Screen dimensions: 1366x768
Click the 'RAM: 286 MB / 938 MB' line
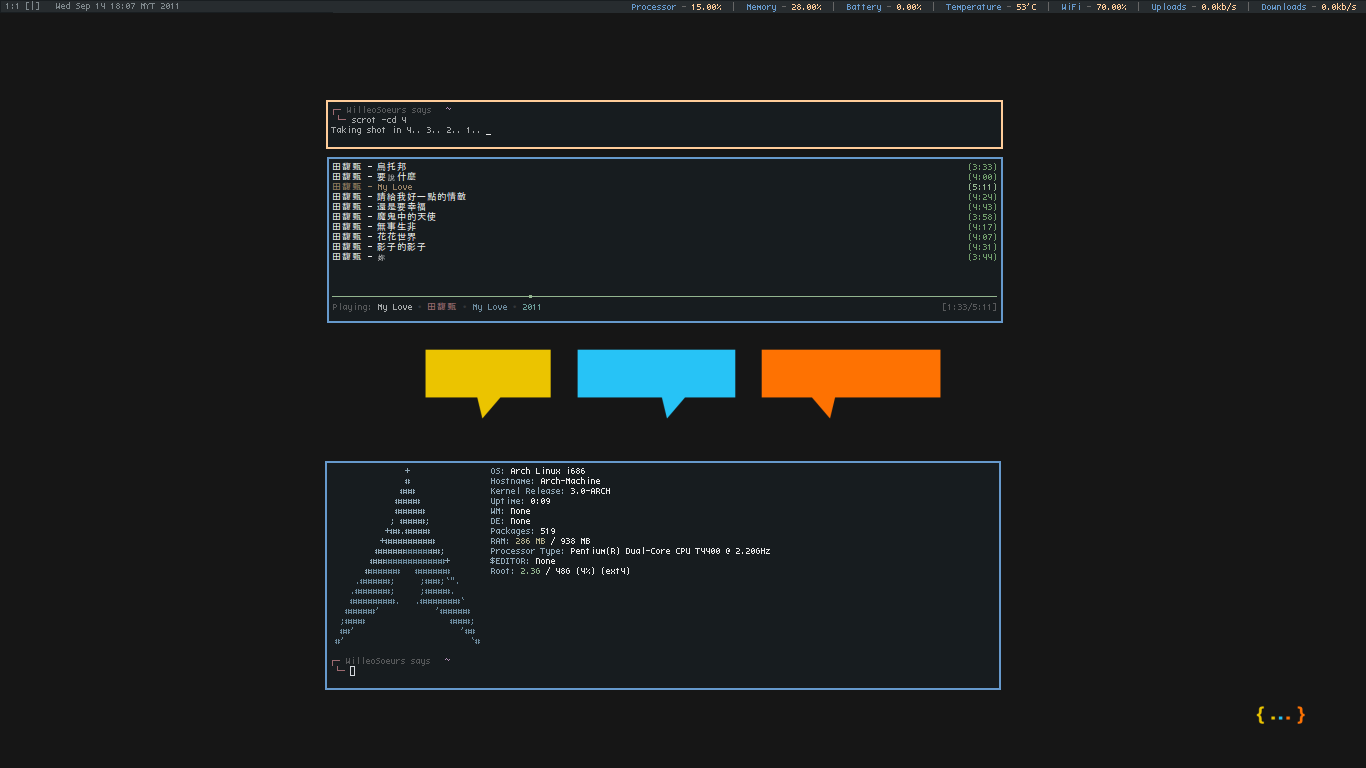(540, 541)
